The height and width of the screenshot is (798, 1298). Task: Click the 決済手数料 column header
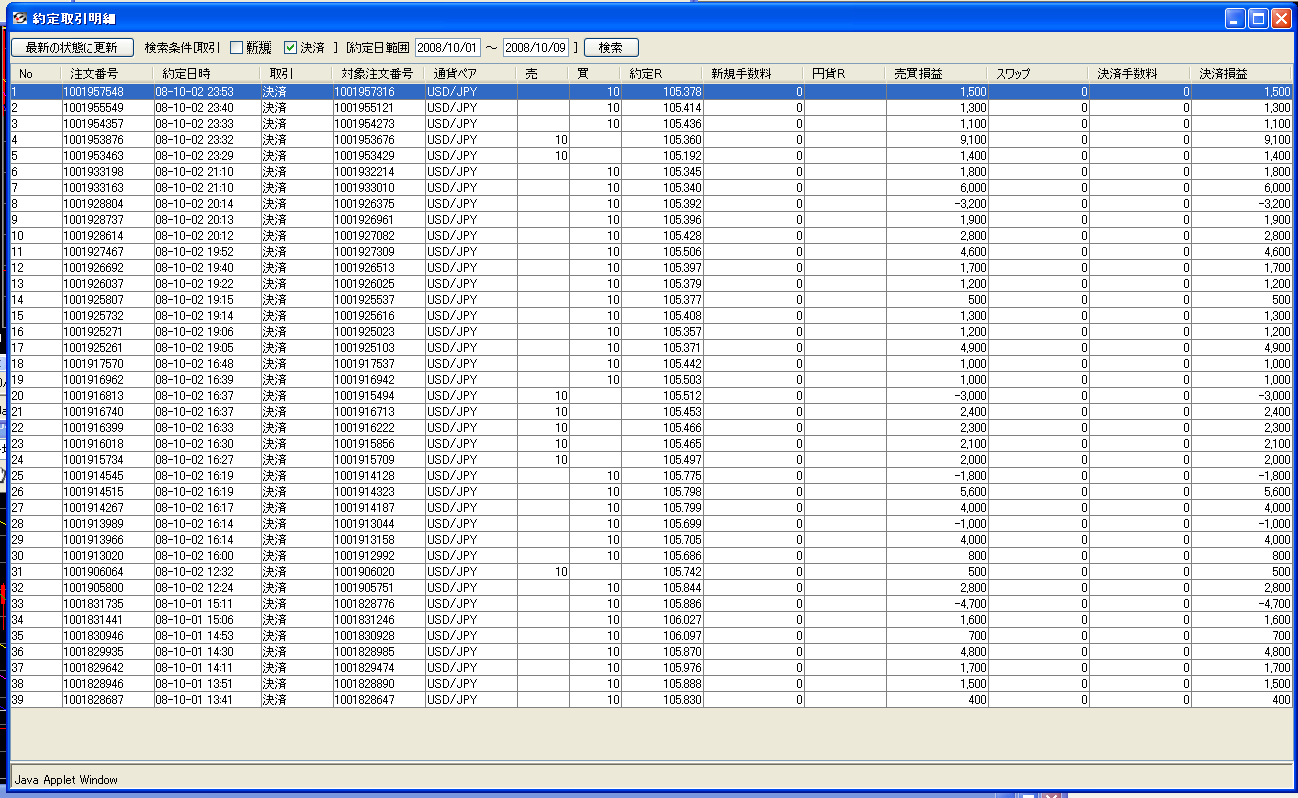pos(1141,74)
